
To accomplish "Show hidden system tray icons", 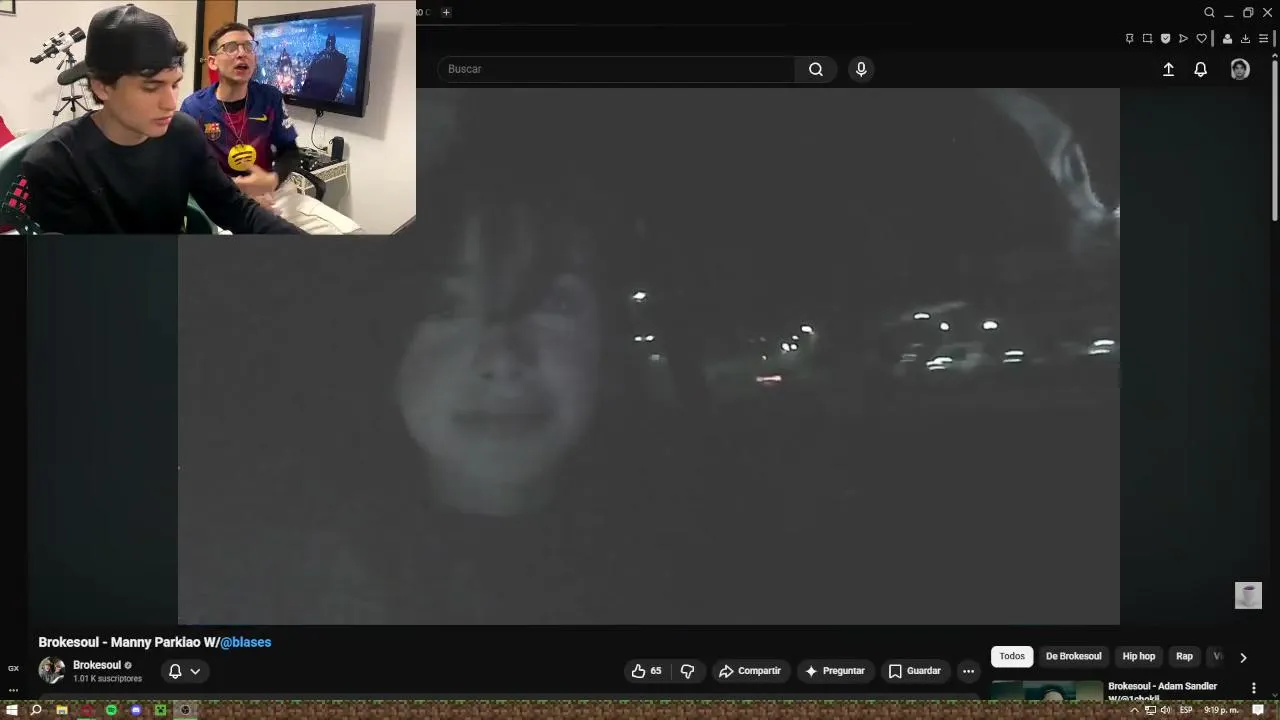I will [x=1134, y=710].
